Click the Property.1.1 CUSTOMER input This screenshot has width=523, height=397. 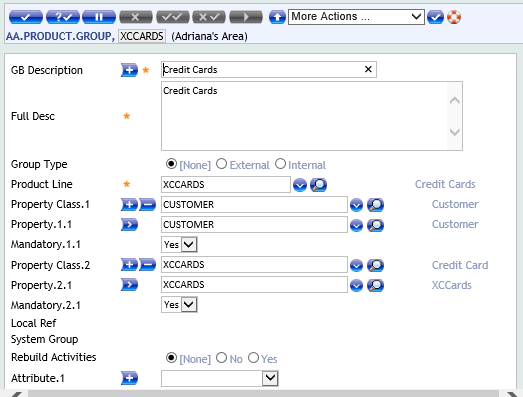click(254, 225)
